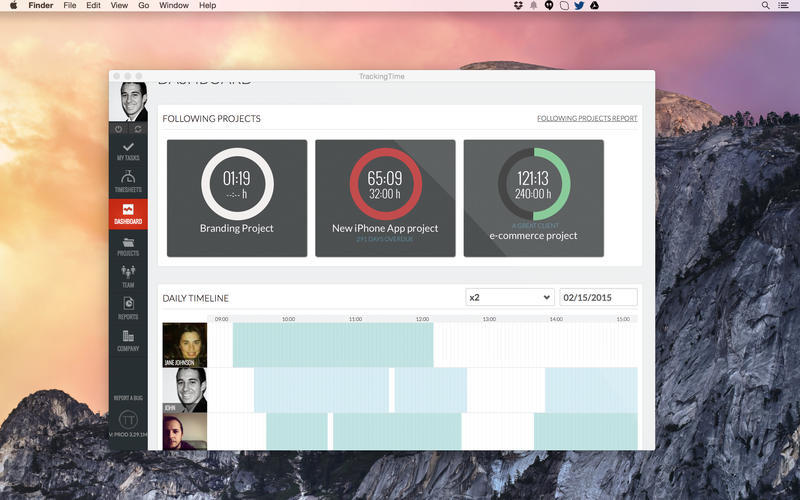Open the Reports section
Image resolution: width=800 pixels, height=500 pixels.
pos(128,308)
